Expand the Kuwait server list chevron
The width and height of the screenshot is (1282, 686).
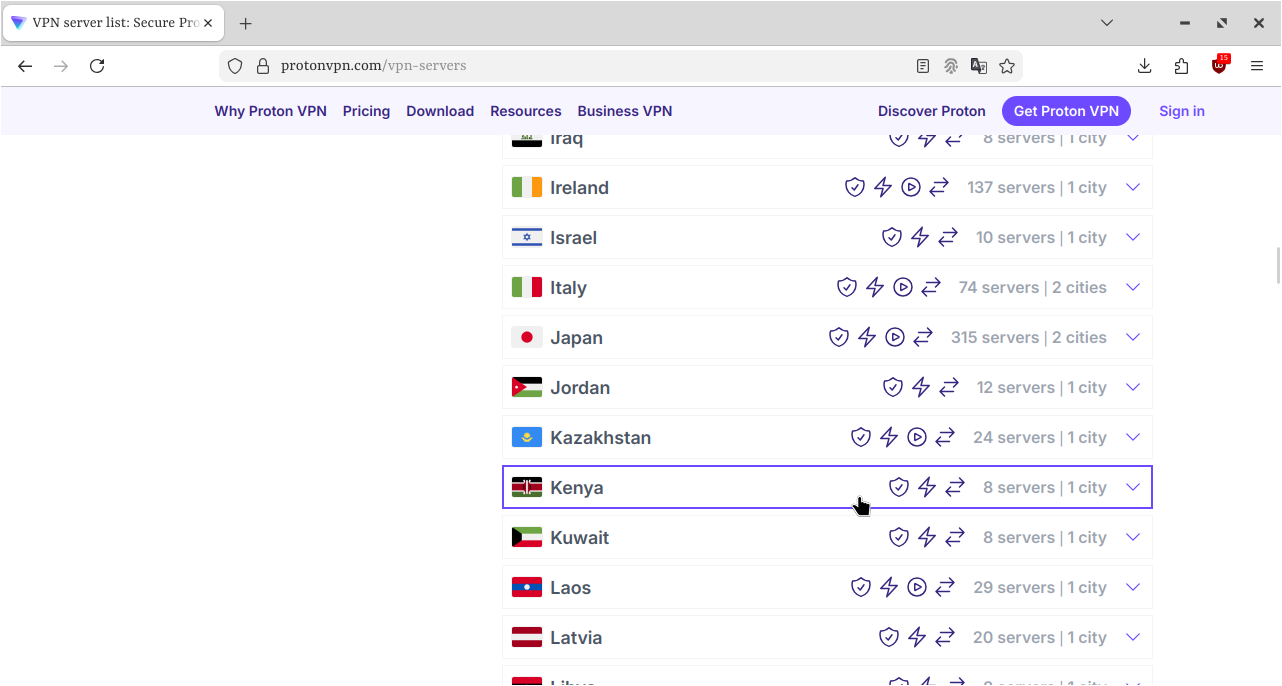tap(1133, 537)
